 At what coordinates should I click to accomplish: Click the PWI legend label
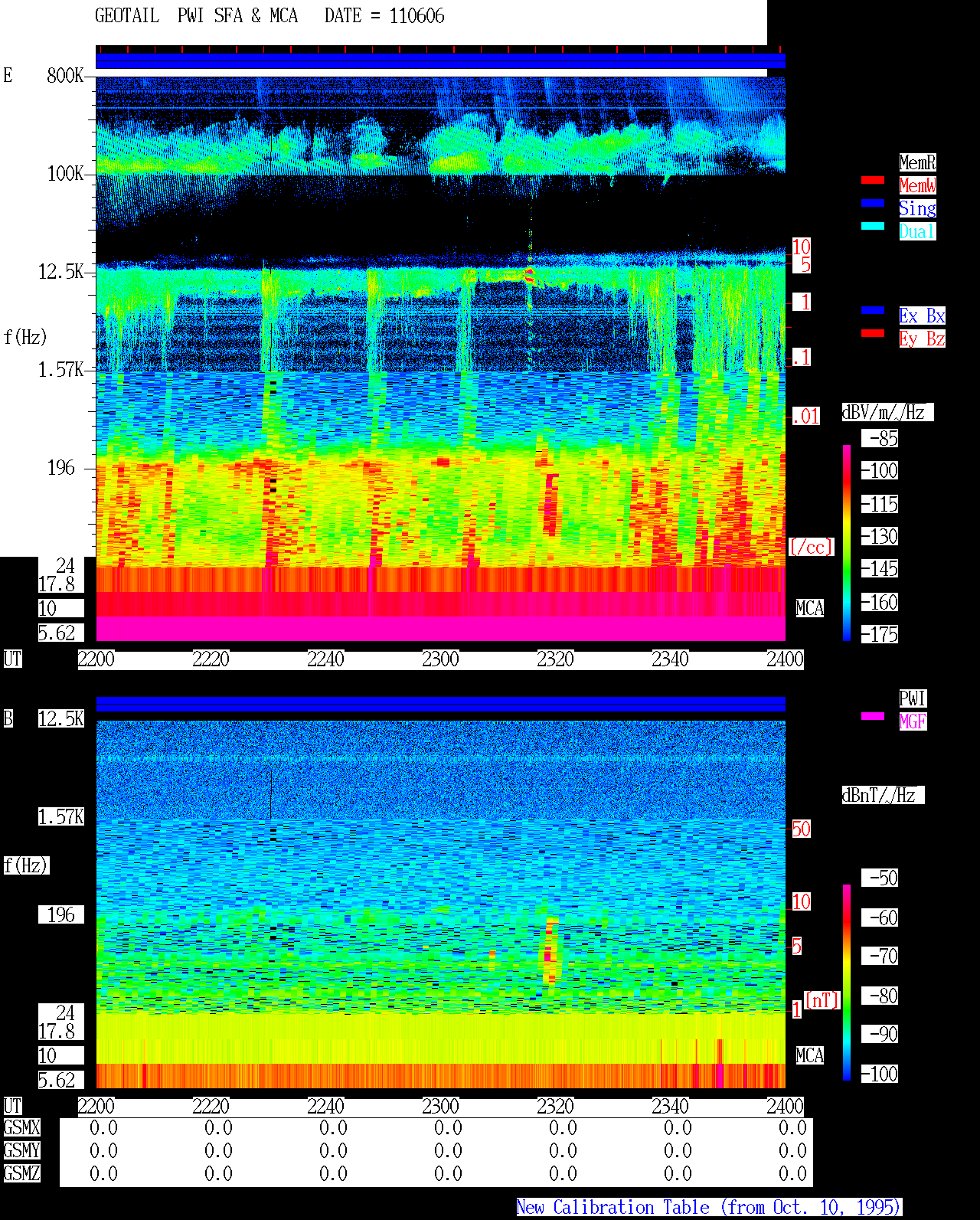[913, 698]
